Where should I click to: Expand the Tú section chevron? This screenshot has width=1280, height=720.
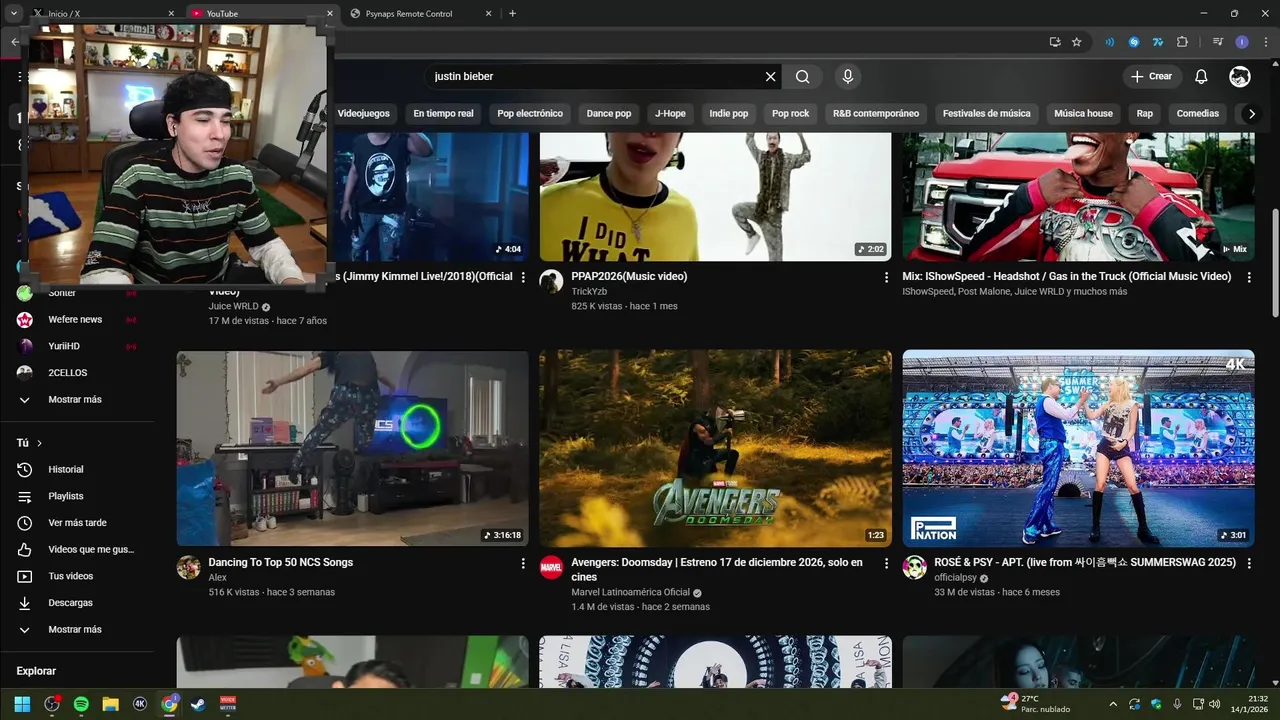coord(39,443)
